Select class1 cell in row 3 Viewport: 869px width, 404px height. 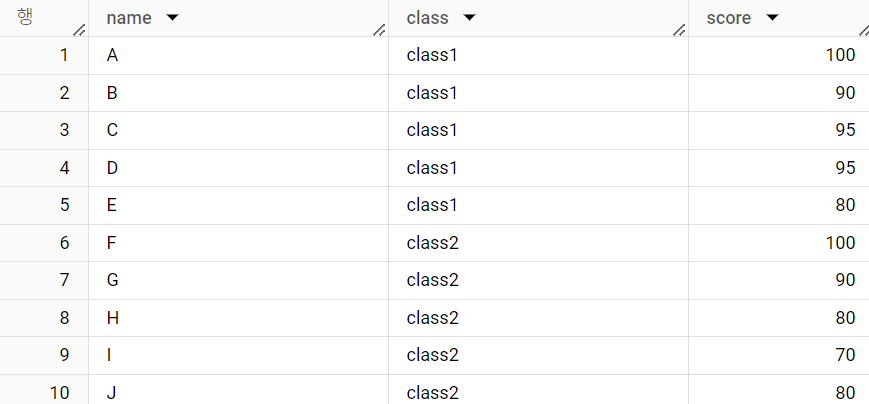pyautogui.click(x=538, y=130)
